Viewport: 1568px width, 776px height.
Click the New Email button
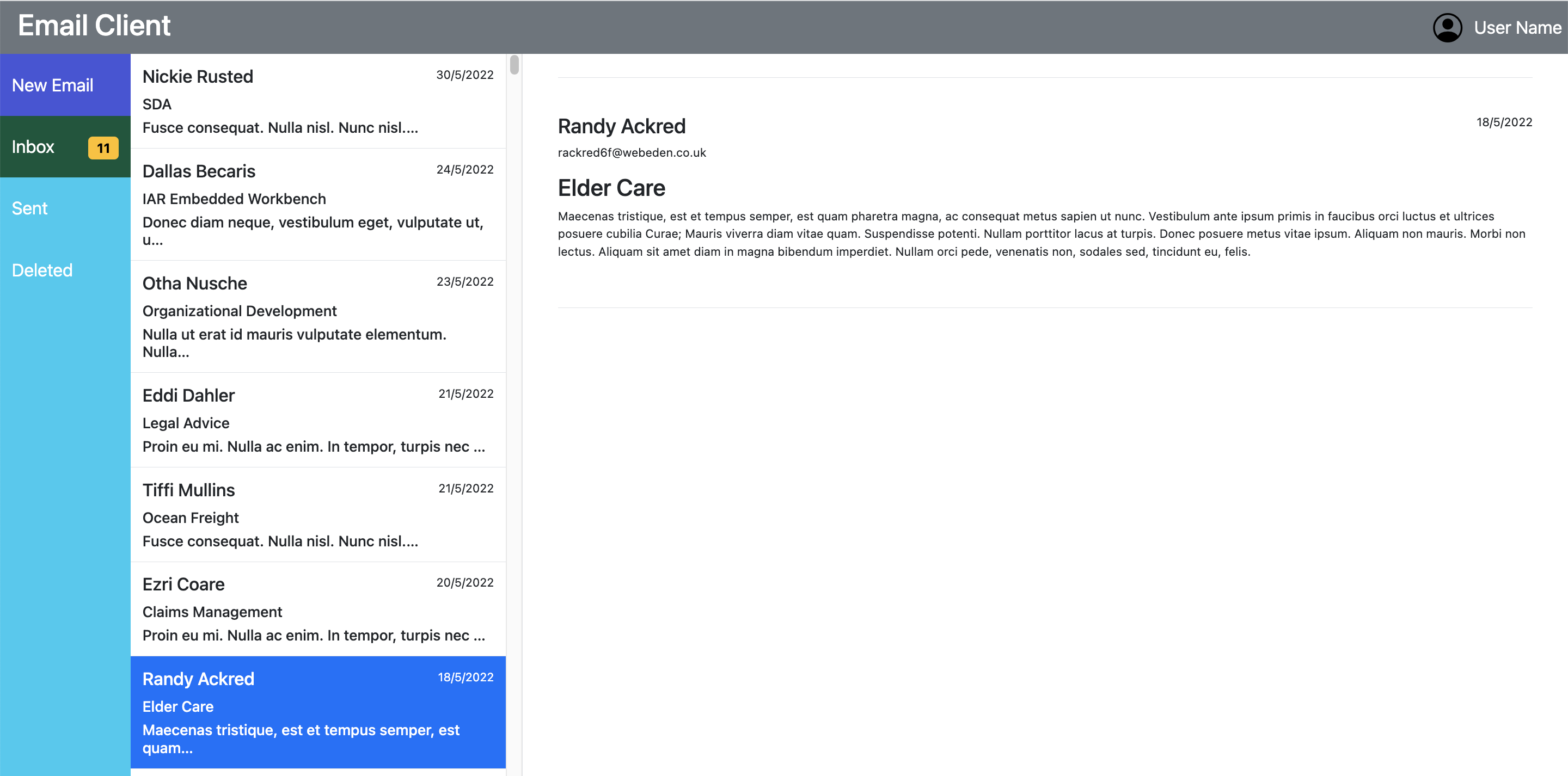pos(65,85)
